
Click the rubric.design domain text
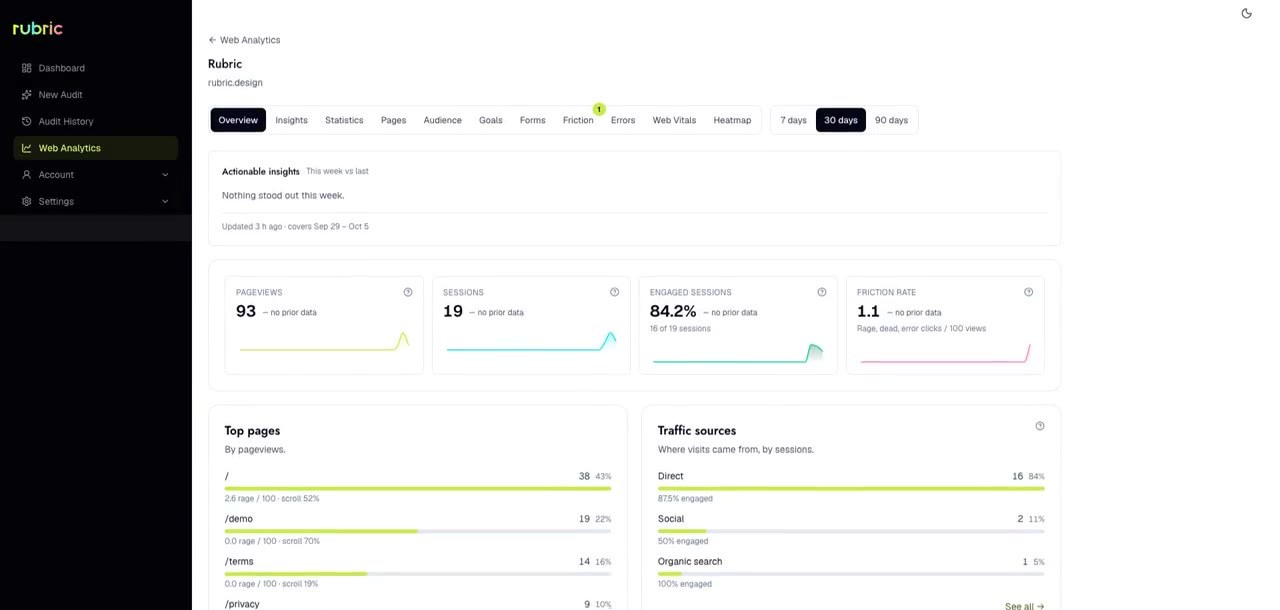(235, 83)
